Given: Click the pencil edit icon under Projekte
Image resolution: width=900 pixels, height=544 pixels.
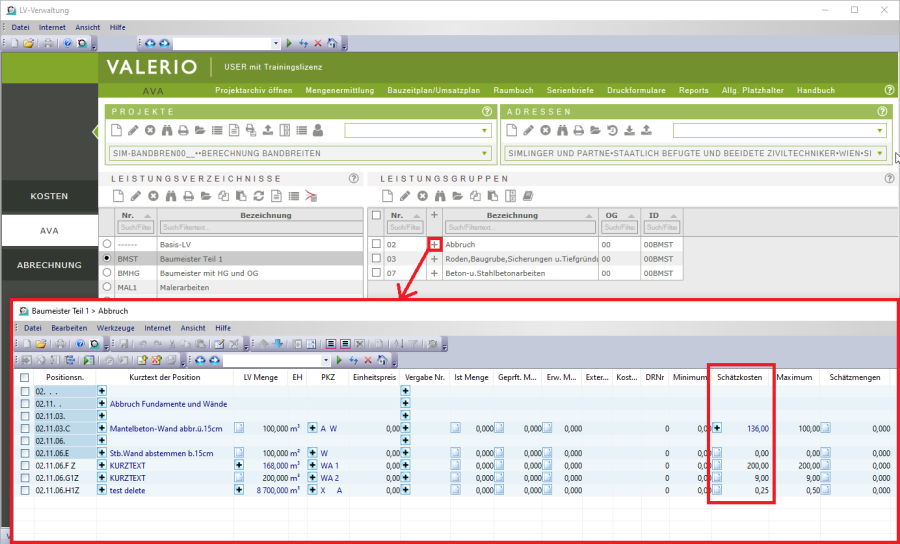Looking at the screenshot, I should [133, 131].
